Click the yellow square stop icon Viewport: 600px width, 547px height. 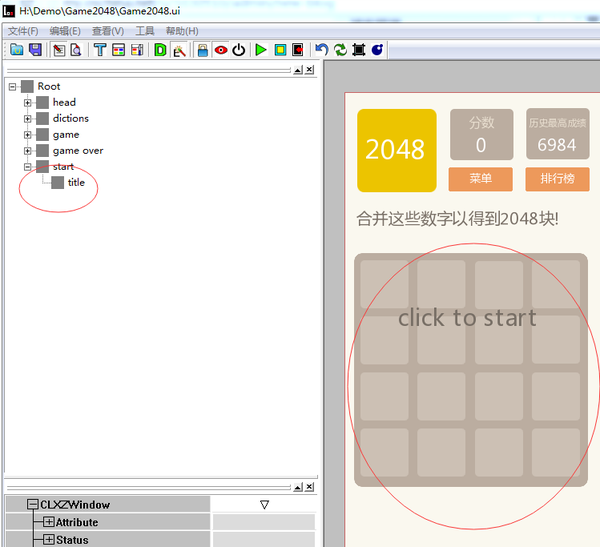tap(280, 50)
